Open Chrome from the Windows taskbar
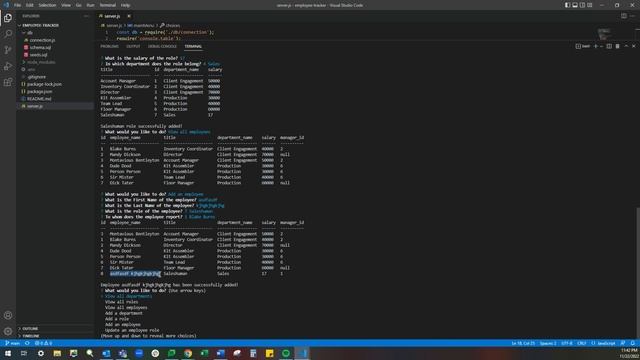This screenshot has height=360, width=640. [188, 353]
